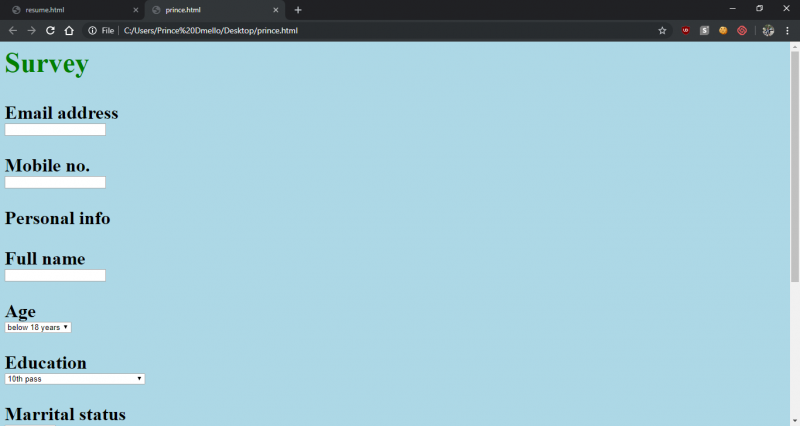
Task: Open the Chrome three-dot menu
Action: pyautogui.click(x=787, y=31)
